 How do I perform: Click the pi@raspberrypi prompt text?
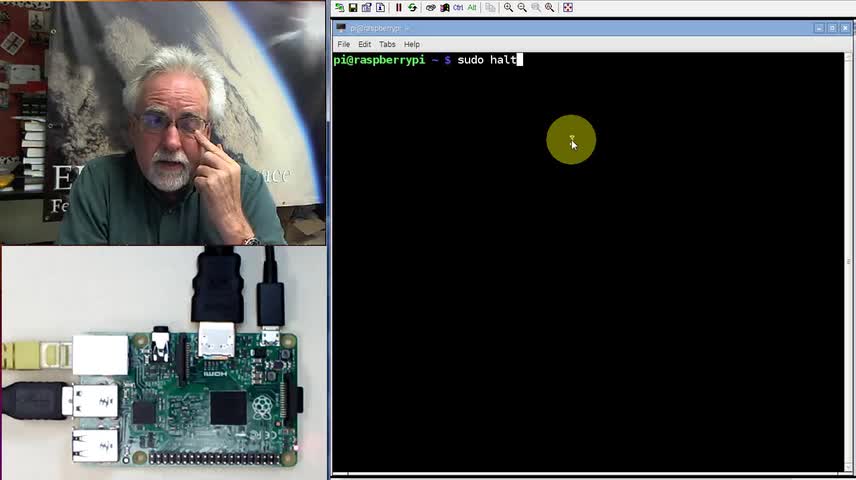[x=379, y=60]
